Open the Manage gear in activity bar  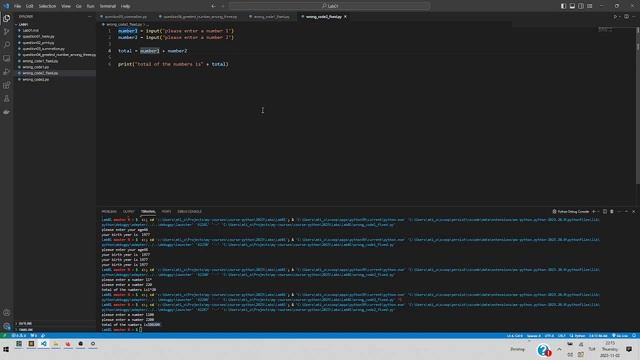point(7,326)
